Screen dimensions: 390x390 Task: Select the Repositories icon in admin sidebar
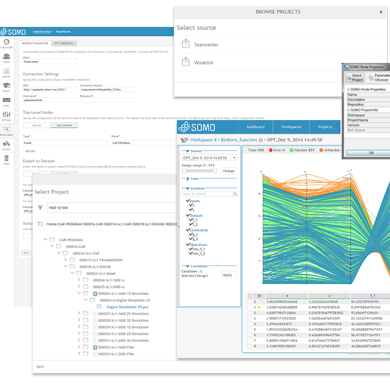6,129
